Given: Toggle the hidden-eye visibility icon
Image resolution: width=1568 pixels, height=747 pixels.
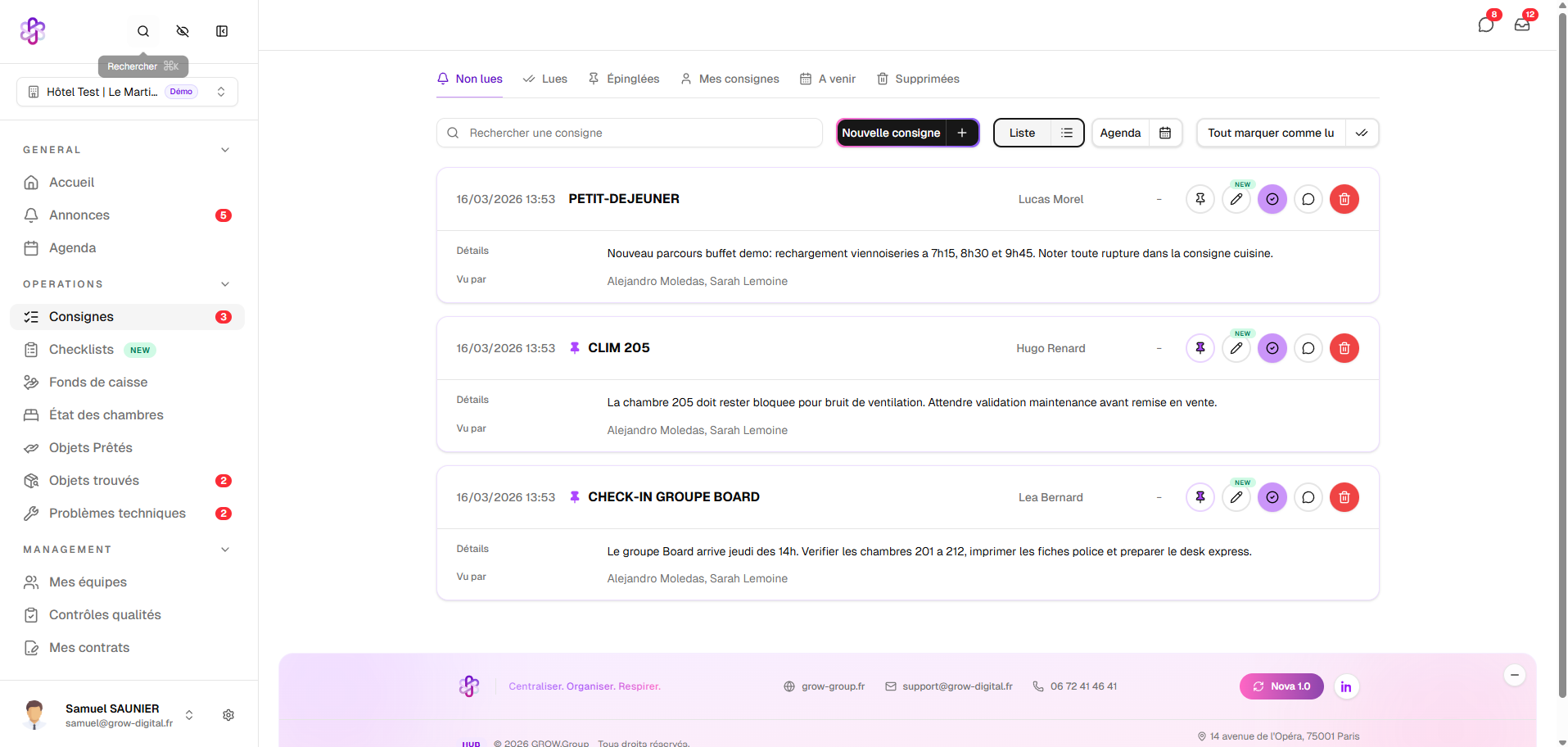Looking at the screenshot, I should click(183, 31).
